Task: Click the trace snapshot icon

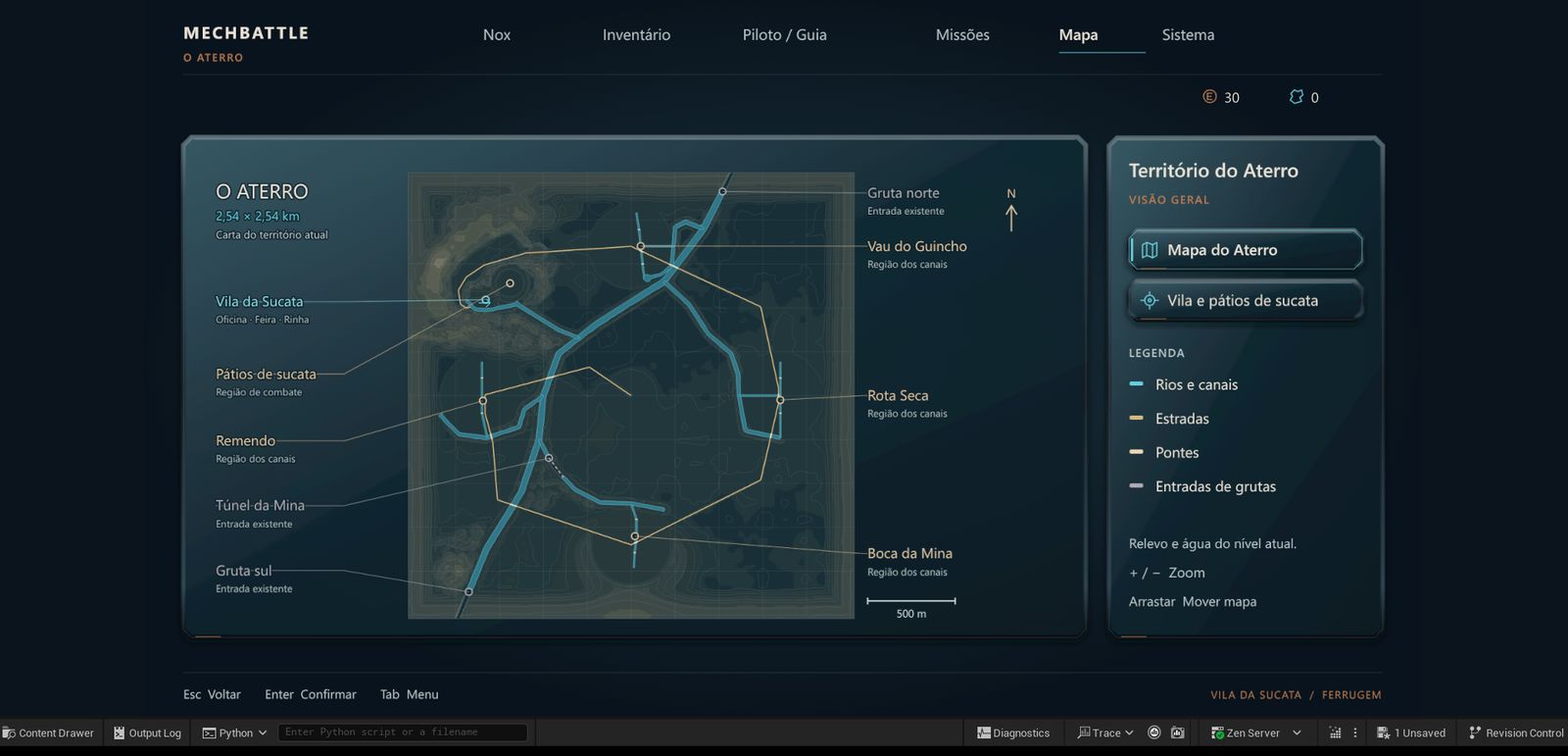Action: click(x=1178, y=732)
